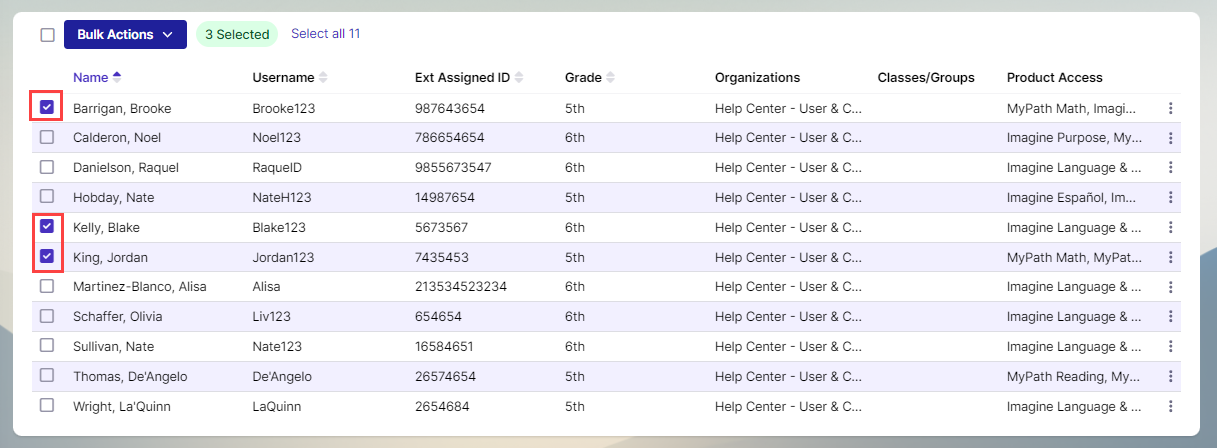The width and height of the screenshot is (1217, 448).
Task: Open more options for Kelly, Blake row
Action: pyautogui.click(x=1171, y=228)
